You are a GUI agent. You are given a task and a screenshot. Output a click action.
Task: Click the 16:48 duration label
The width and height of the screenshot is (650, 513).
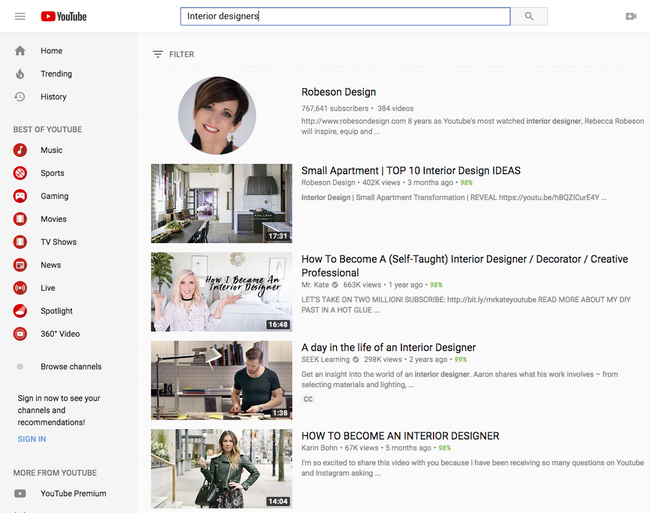278,324
